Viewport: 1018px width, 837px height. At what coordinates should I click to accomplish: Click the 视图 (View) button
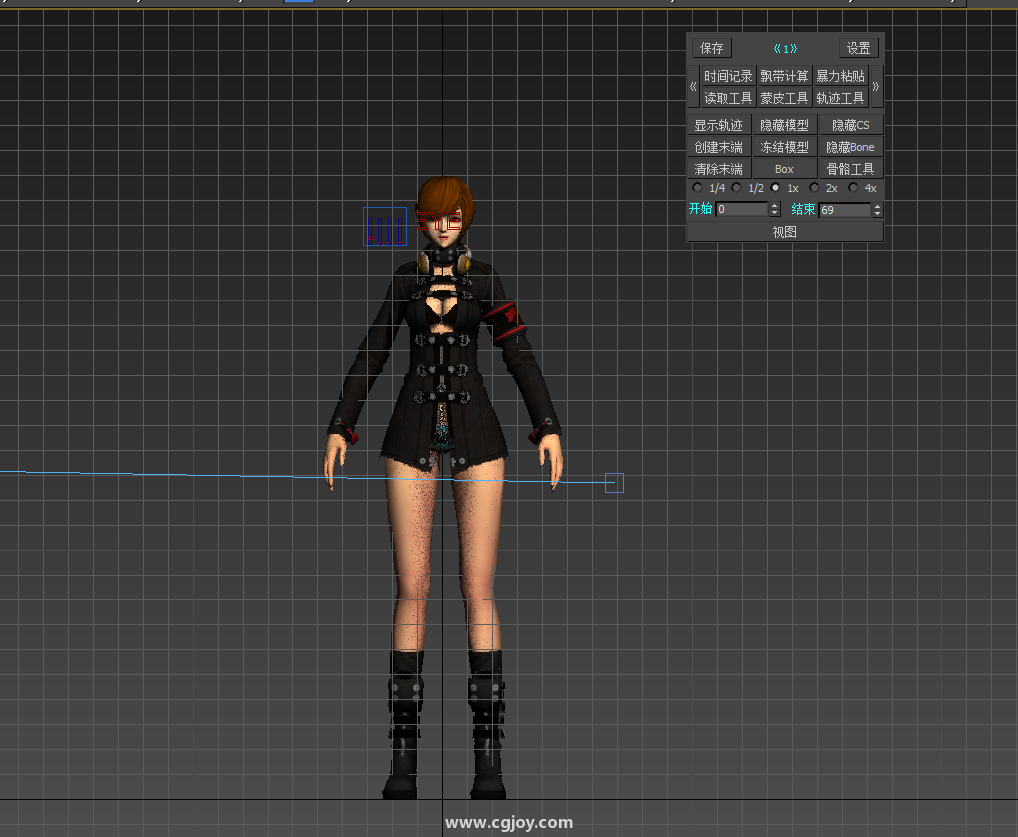[784, 232]
